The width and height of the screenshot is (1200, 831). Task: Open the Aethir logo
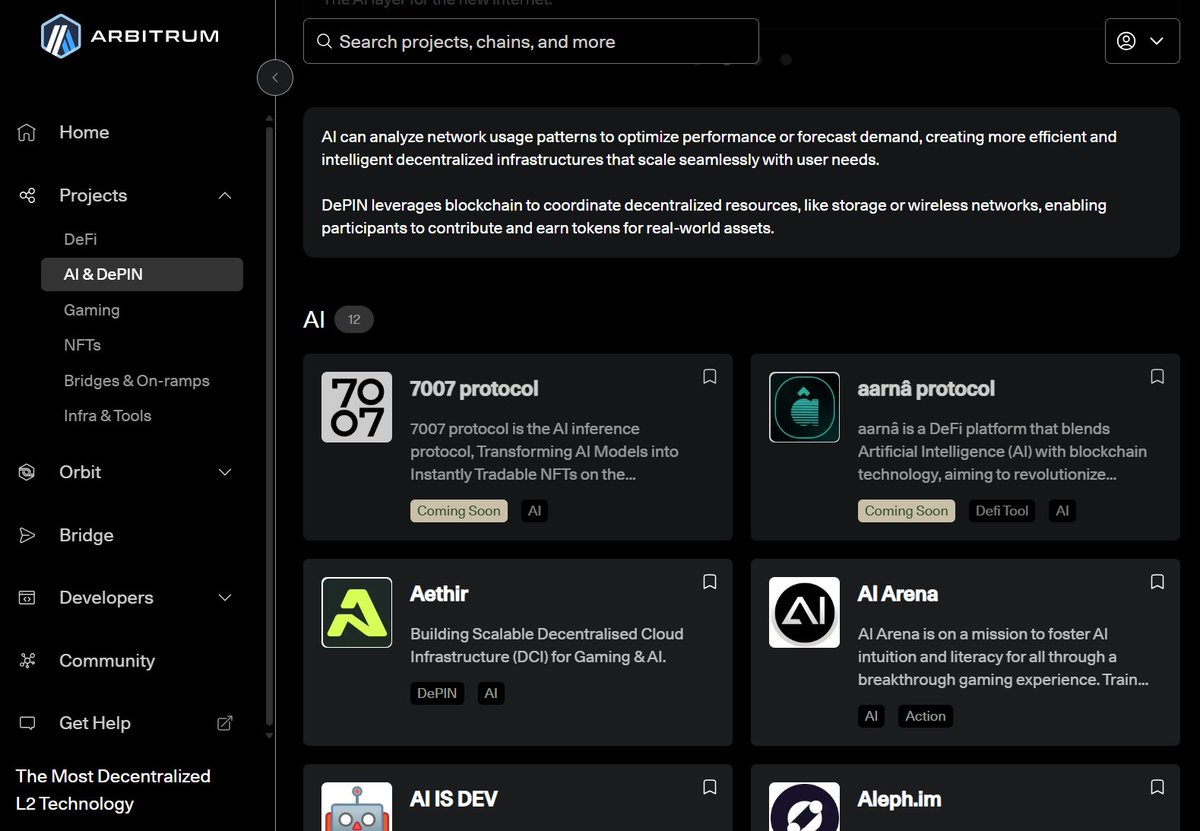coord(357,612)
